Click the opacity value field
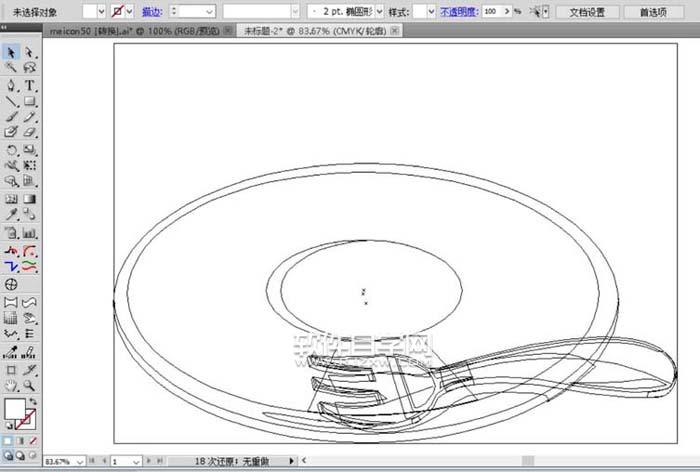 point(492,11)
